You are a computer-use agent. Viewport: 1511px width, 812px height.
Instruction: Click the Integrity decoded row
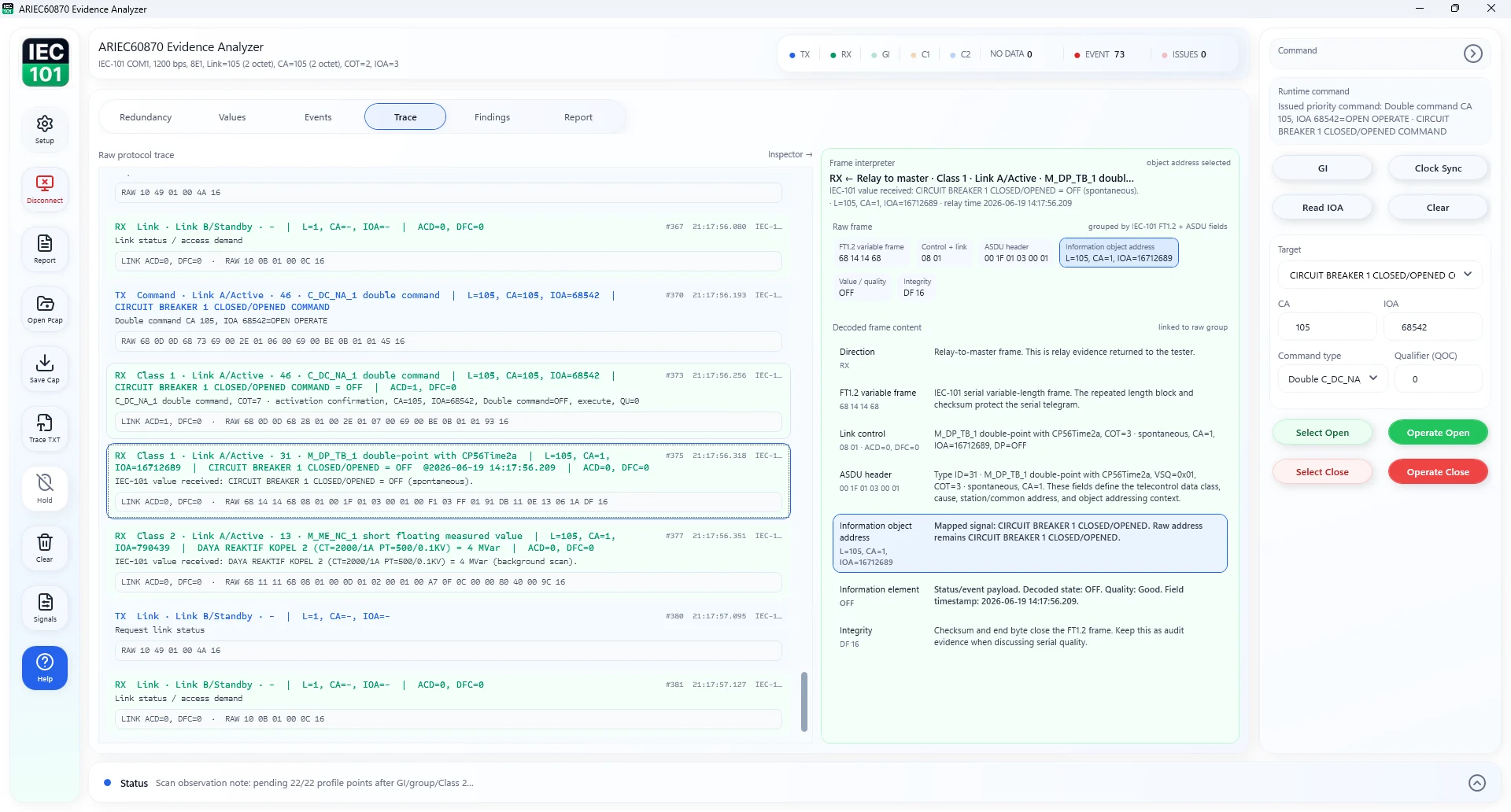point(1029,637)
